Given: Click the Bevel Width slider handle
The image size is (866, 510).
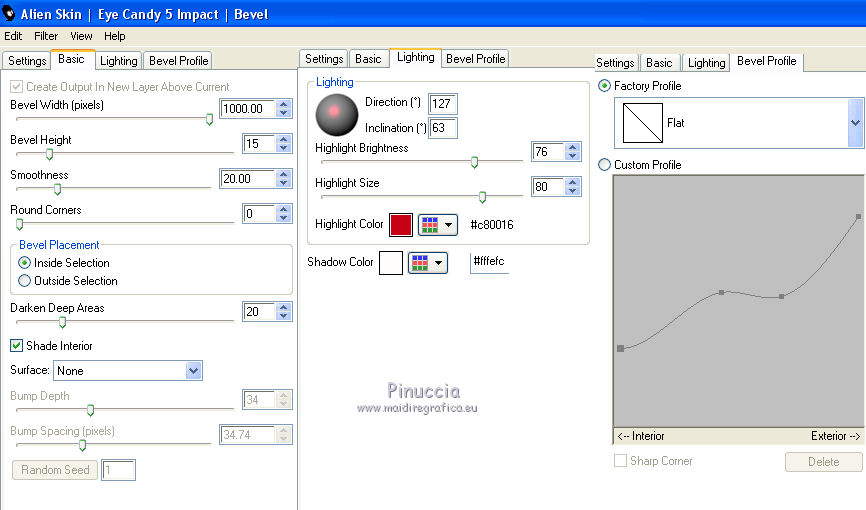Looking at the screenshot, I should point(209,119).
